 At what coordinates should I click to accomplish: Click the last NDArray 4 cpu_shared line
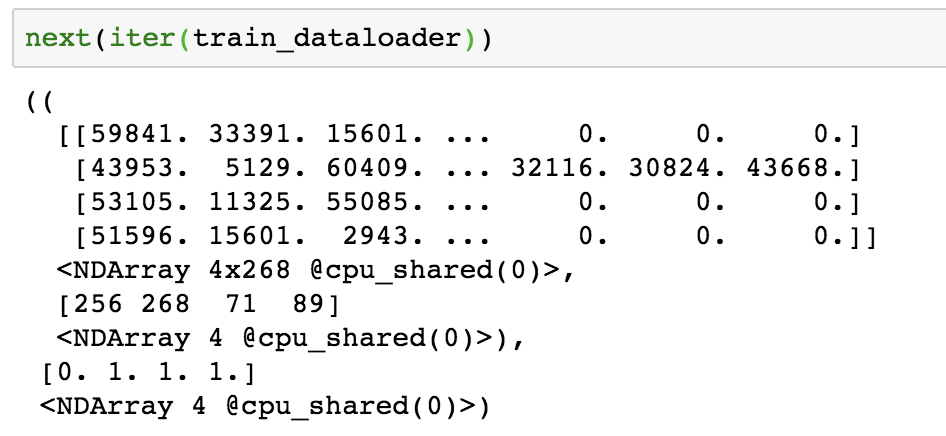coord(264,406)
